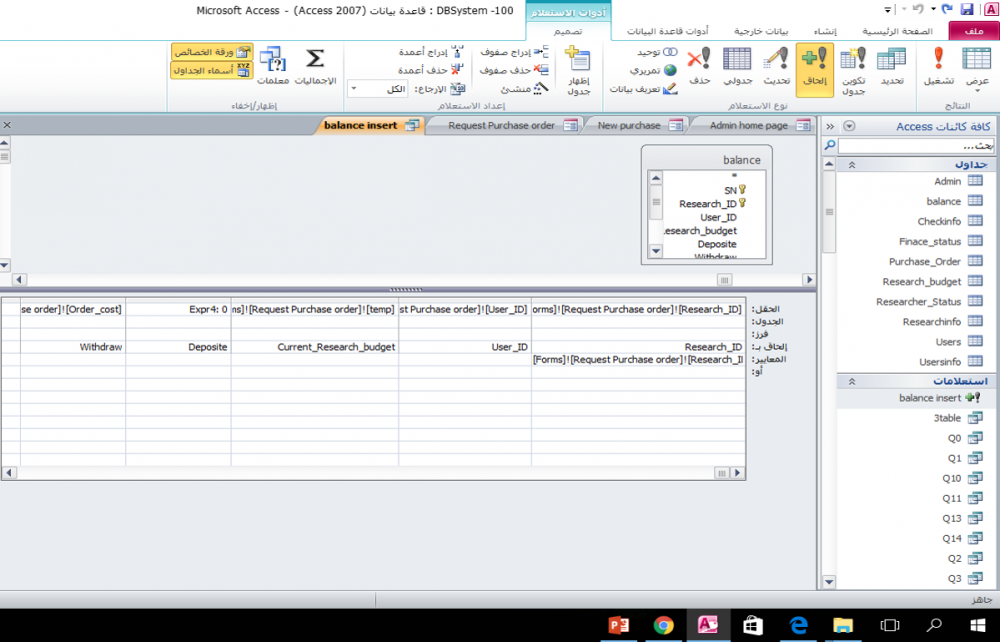Image resolution: width=1000 pixels, height=642 pixels.
Task: Choose the Make Table (تكوين جدول) query type
Action: point(853,66)
